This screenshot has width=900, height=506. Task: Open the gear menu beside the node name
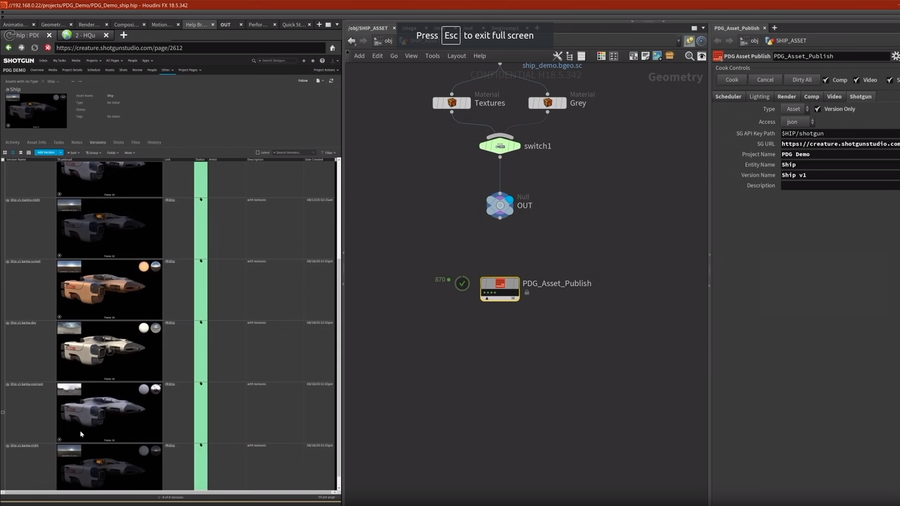(x=895, y=56)
